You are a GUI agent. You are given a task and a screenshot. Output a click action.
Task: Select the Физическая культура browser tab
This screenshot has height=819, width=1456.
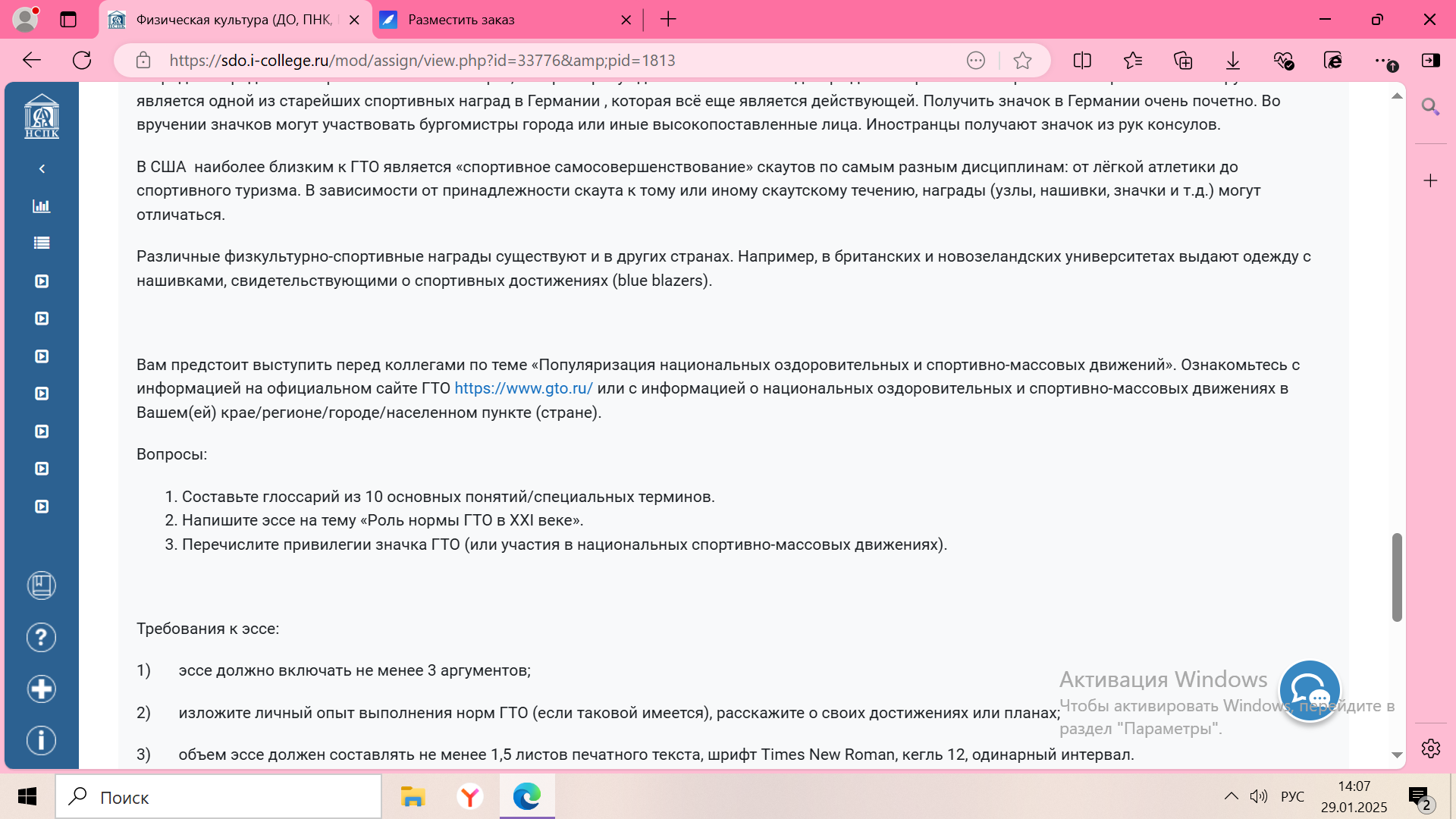pos(234,20)
